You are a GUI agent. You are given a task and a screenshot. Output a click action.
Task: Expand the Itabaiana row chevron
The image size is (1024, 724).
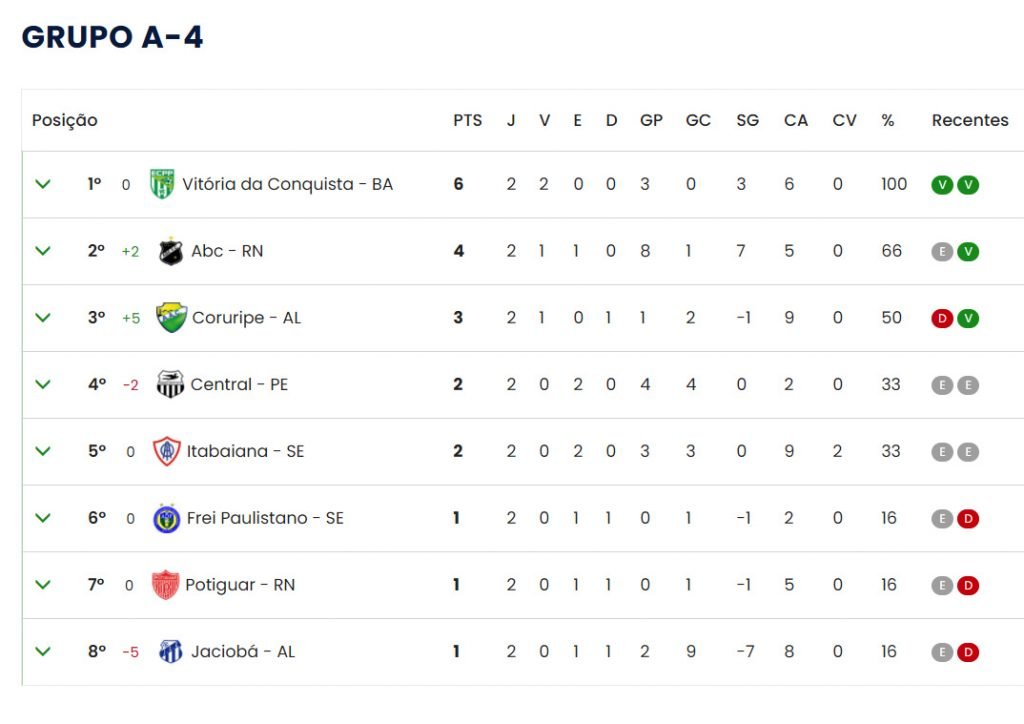[x=43, y=451]
